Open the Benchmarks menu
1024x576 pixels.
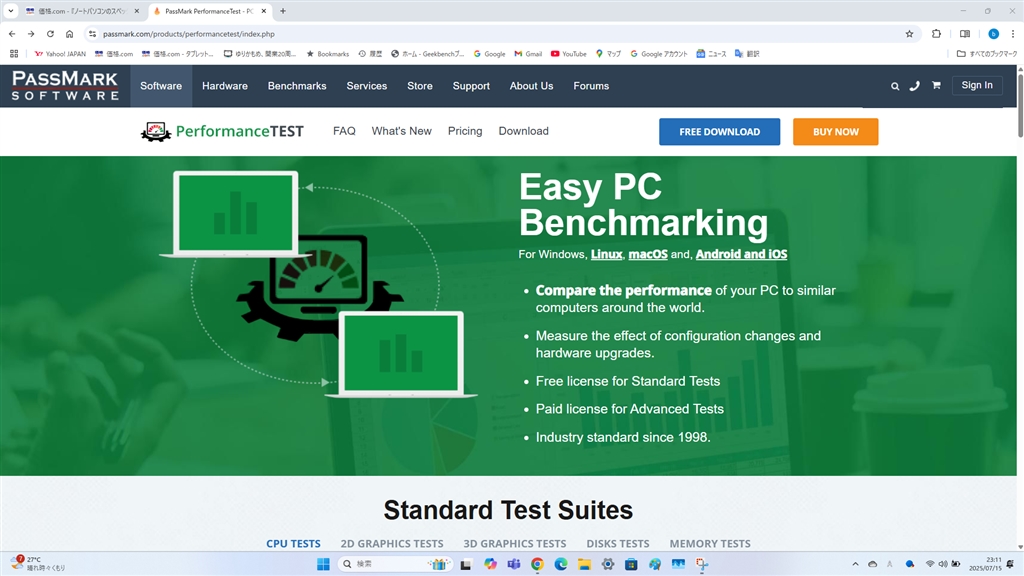point(297,86)
